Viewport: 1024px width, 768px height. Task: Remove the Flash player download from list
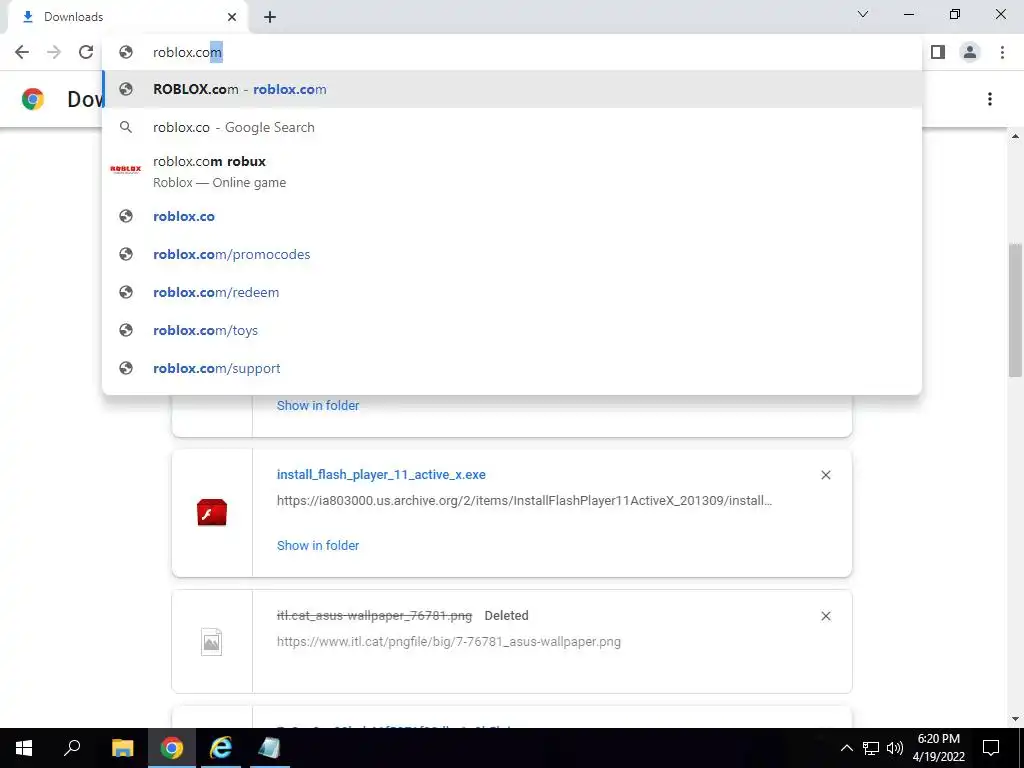(825, 475)
